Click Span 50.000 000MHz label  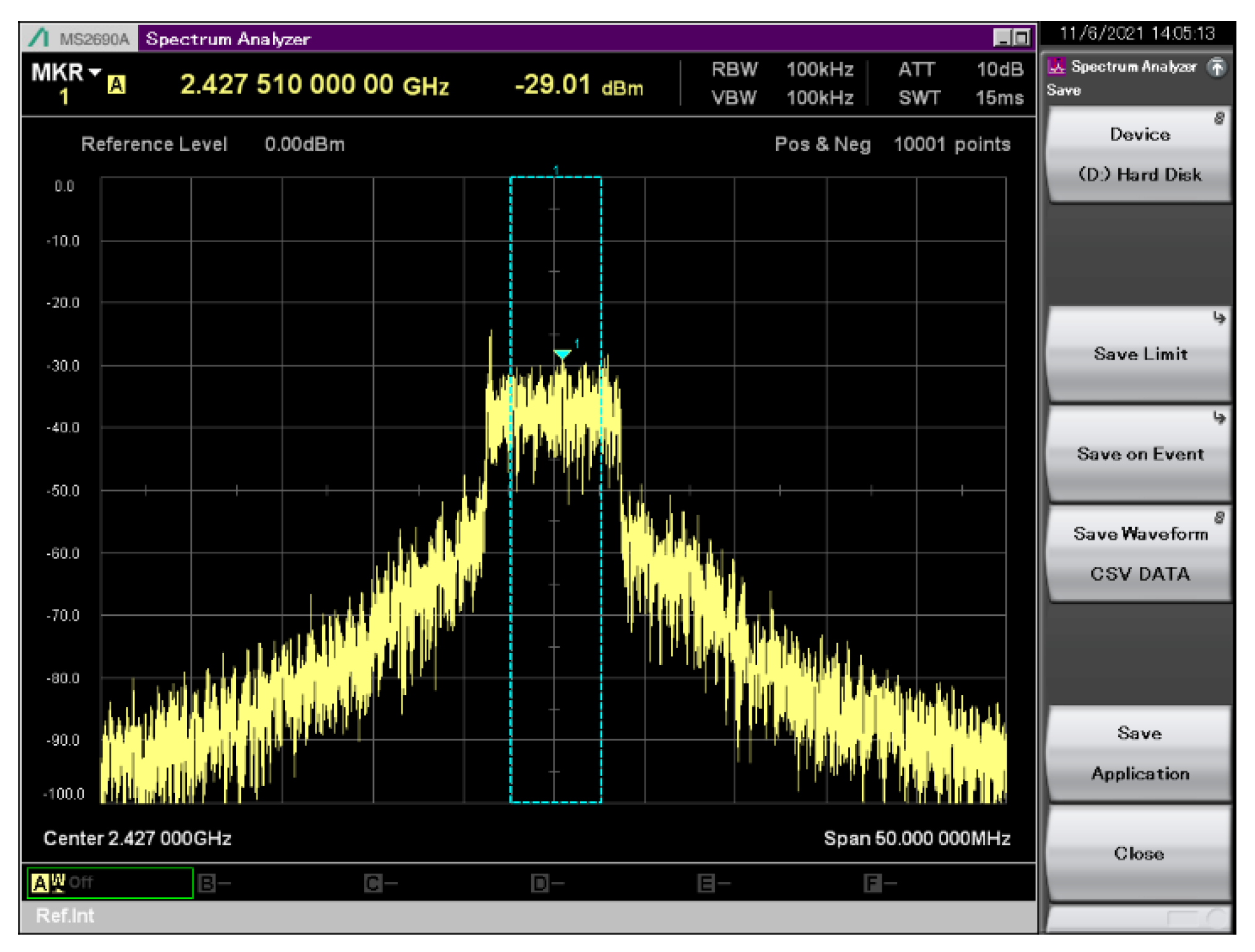tap(917, 839)
